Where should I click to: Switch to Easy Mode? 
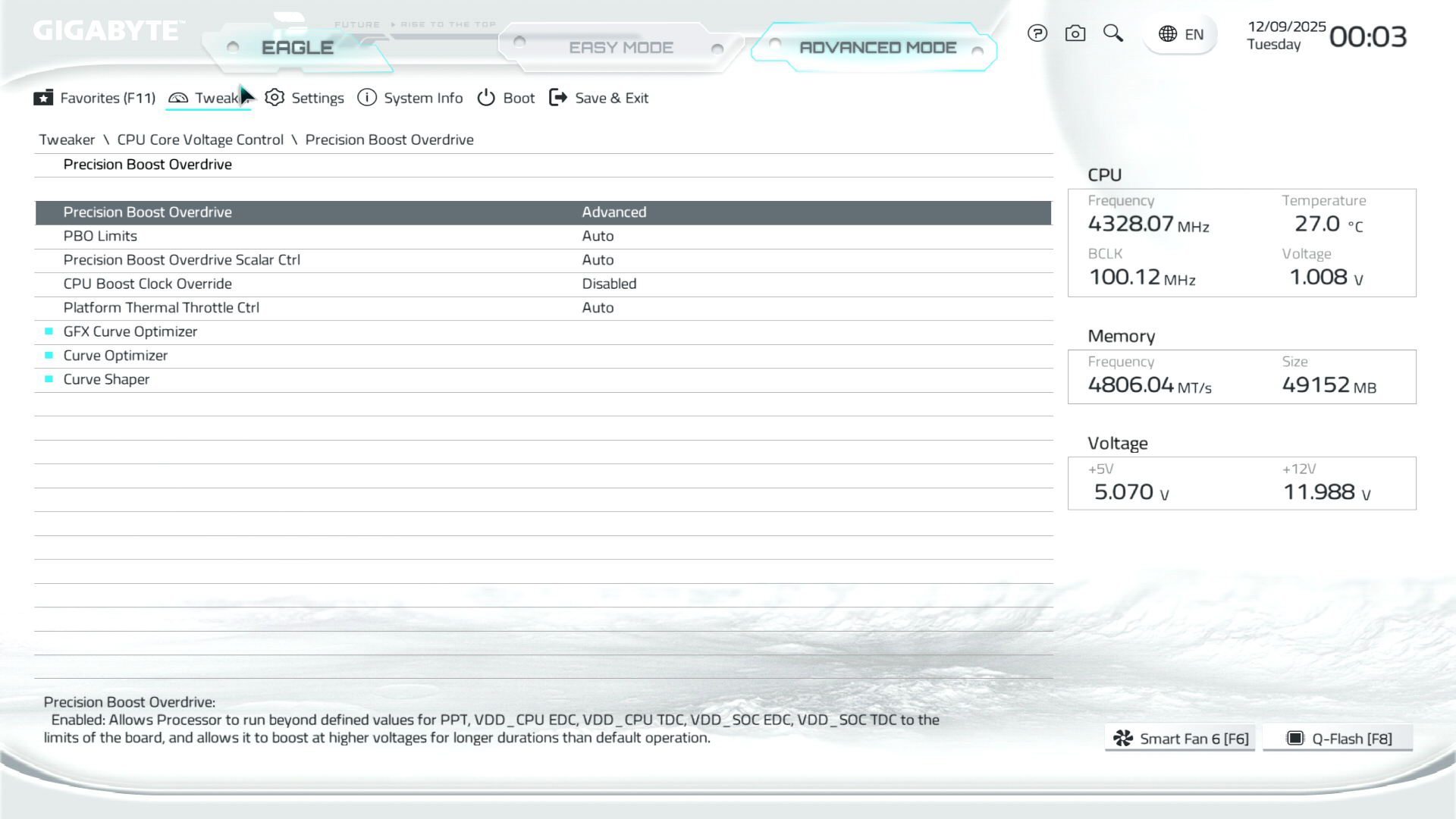620,48
